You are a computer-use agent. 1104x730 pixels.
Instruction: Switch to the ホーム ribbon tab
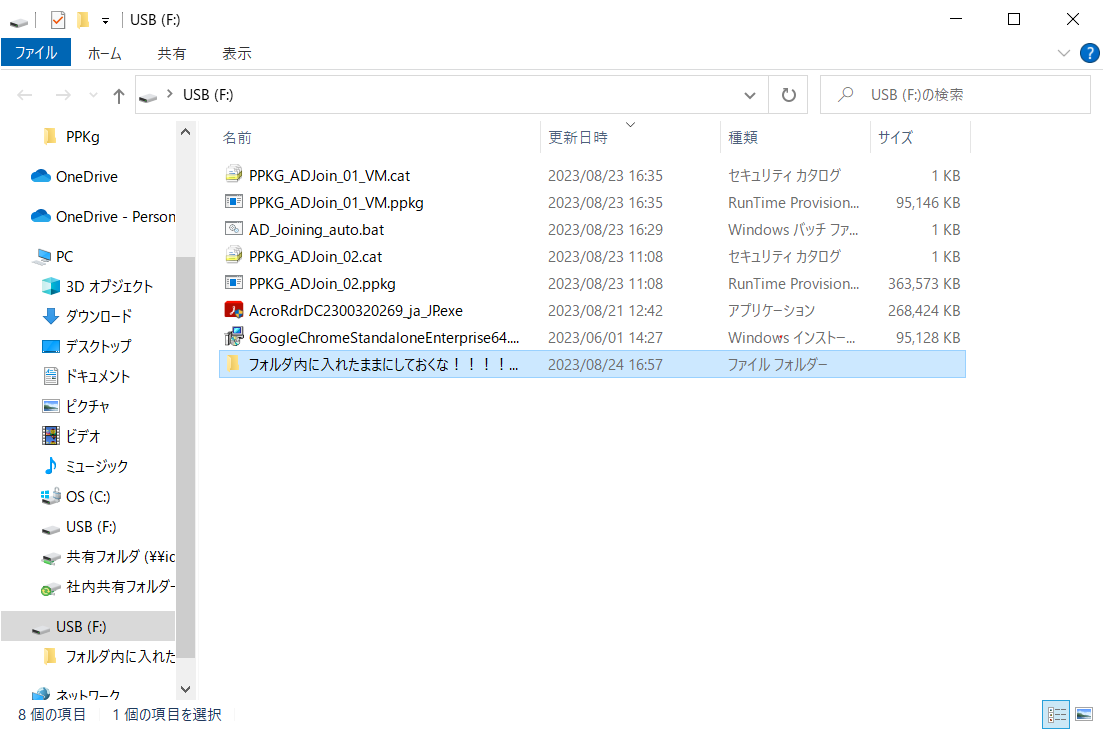(104, 54)
